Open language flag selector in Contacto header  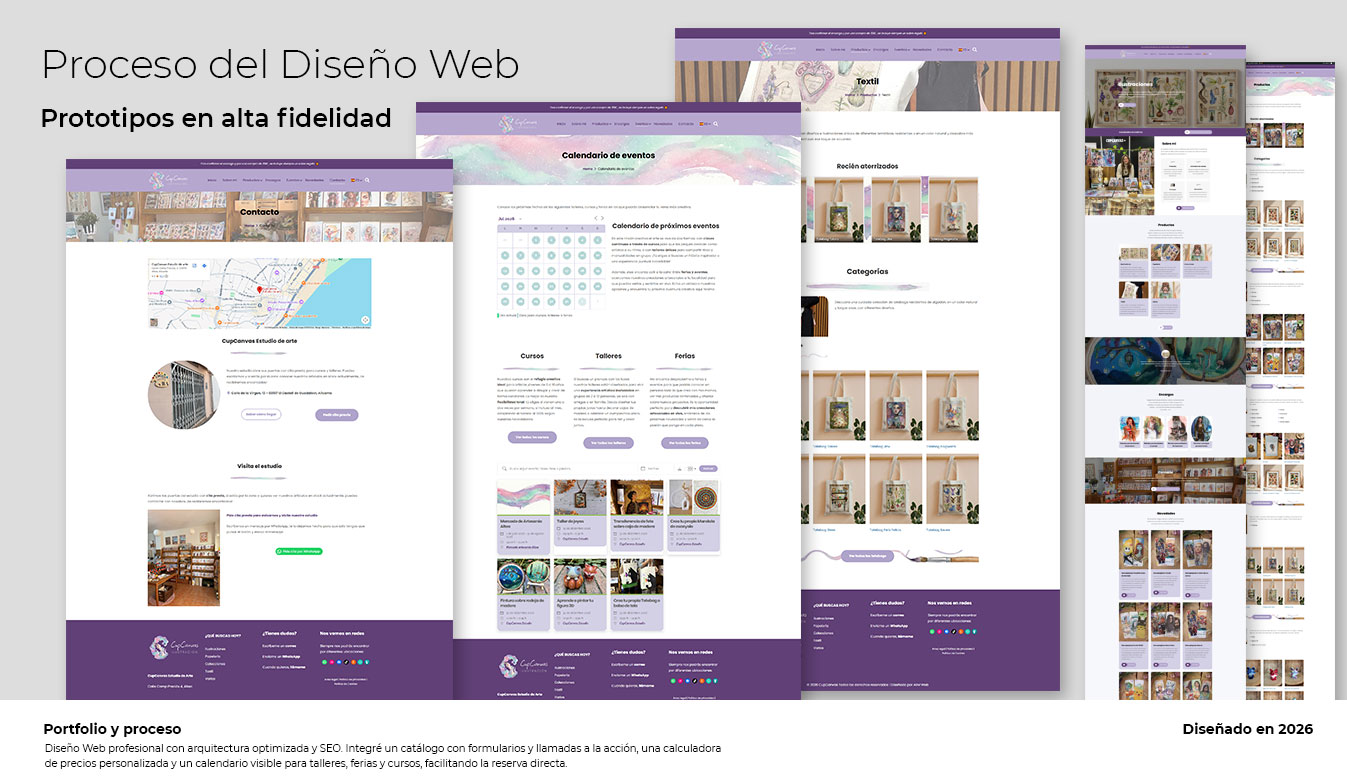coord(357,180)
